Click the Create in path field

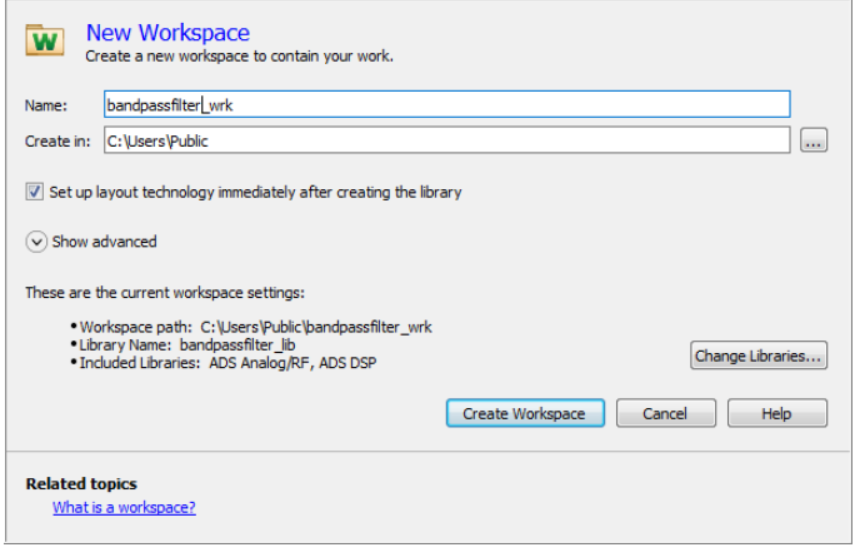pos(447,140)
